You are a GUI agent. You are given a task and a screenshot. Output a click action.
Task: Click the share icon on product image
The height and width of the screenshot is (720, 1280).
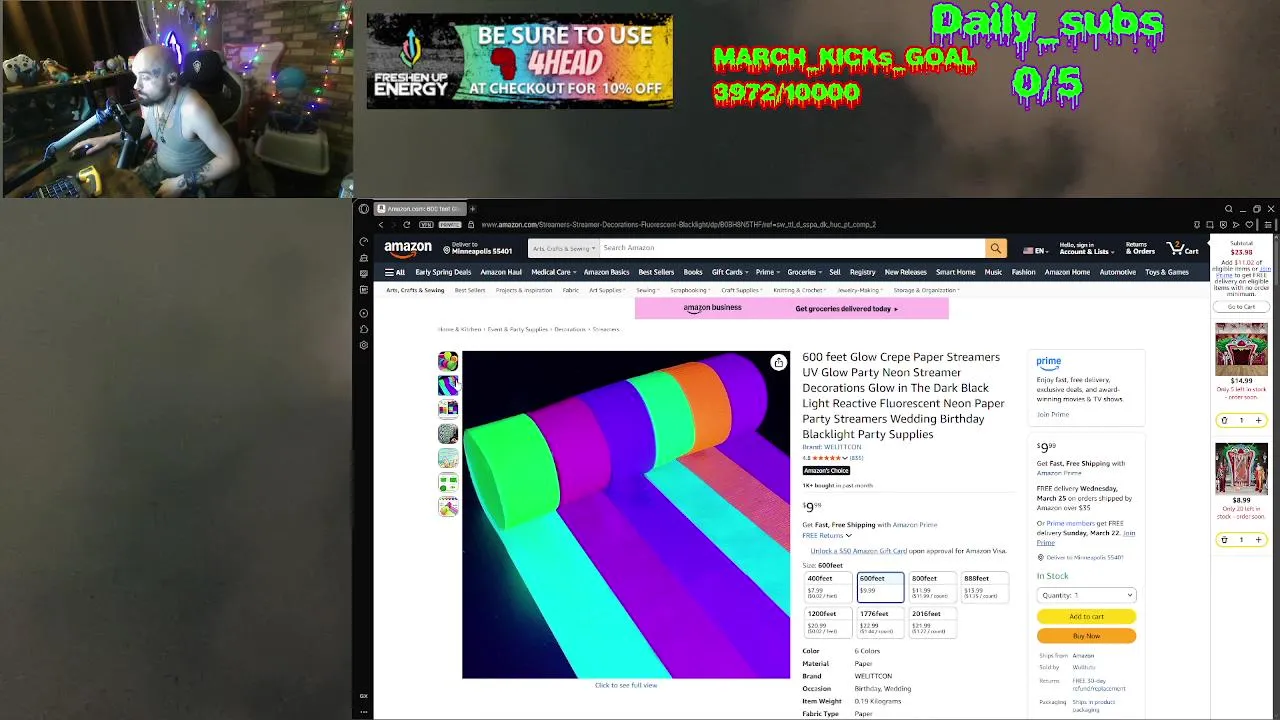coord(778,363)
